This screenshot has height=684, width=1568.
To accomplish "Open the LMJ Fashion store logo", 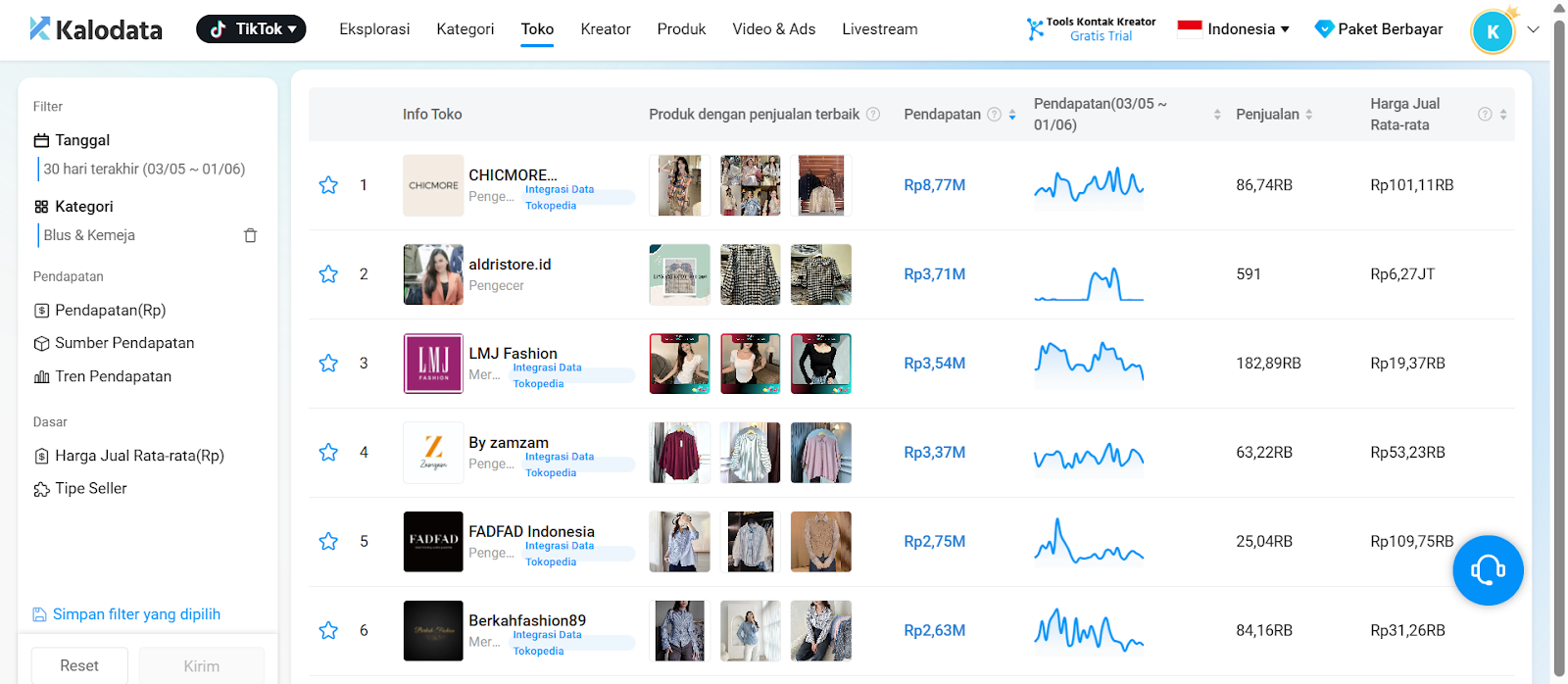I will (433, 364).
